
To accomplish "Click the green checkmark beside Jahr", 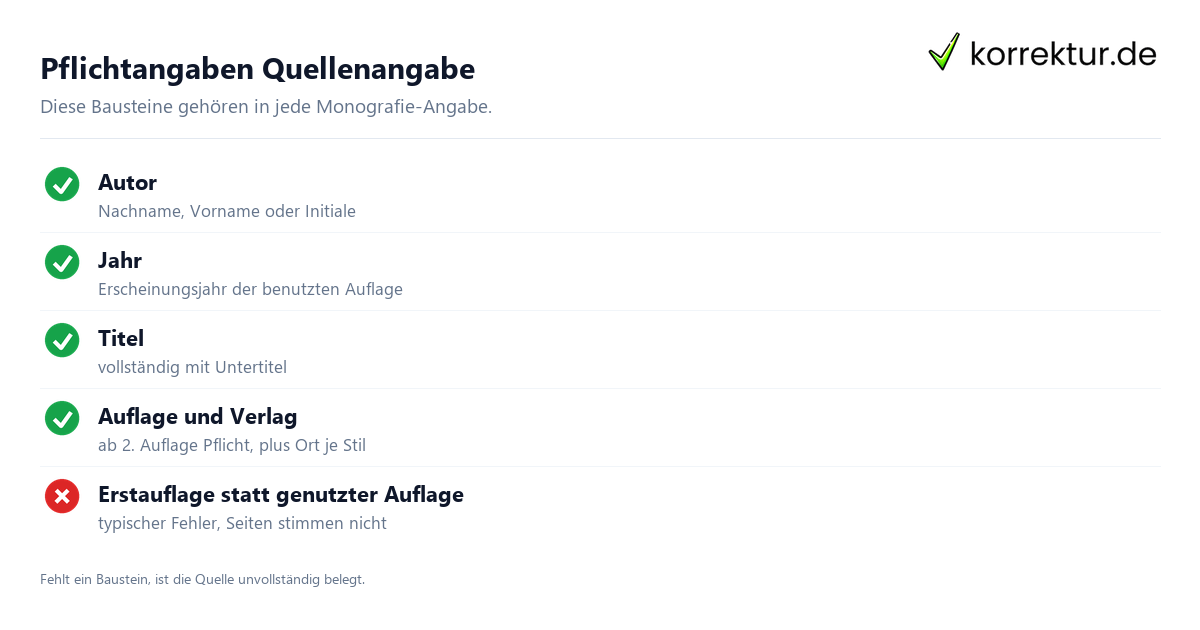I will click(62, 262).
